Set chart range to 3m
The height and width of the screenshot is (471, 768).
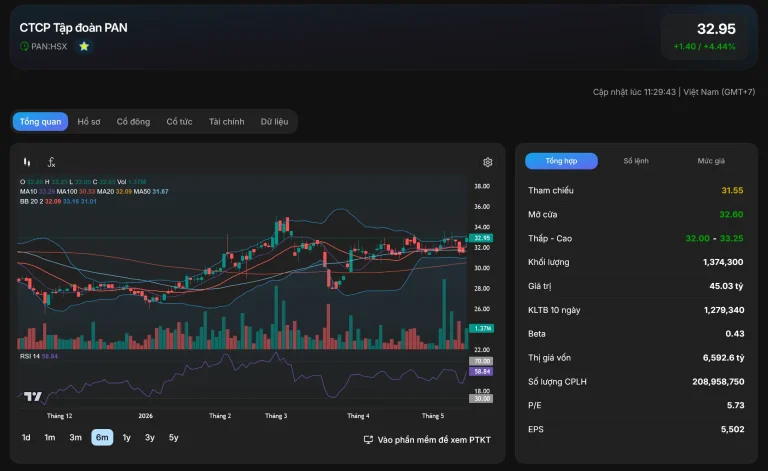[x=75, y=437]
